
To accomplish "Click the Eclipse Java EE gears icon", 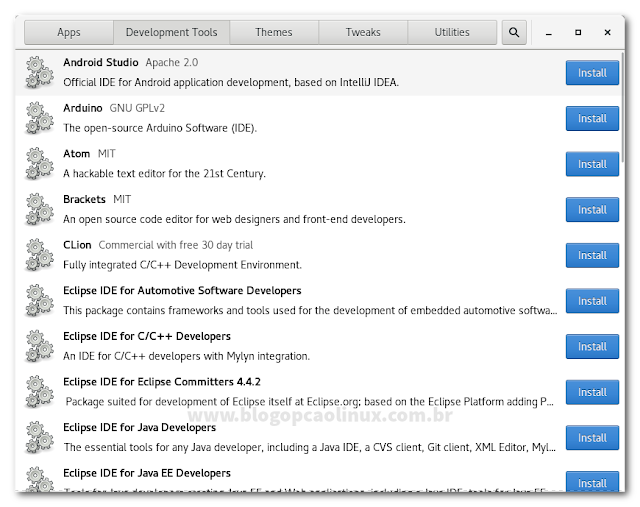I will point(39,480).
